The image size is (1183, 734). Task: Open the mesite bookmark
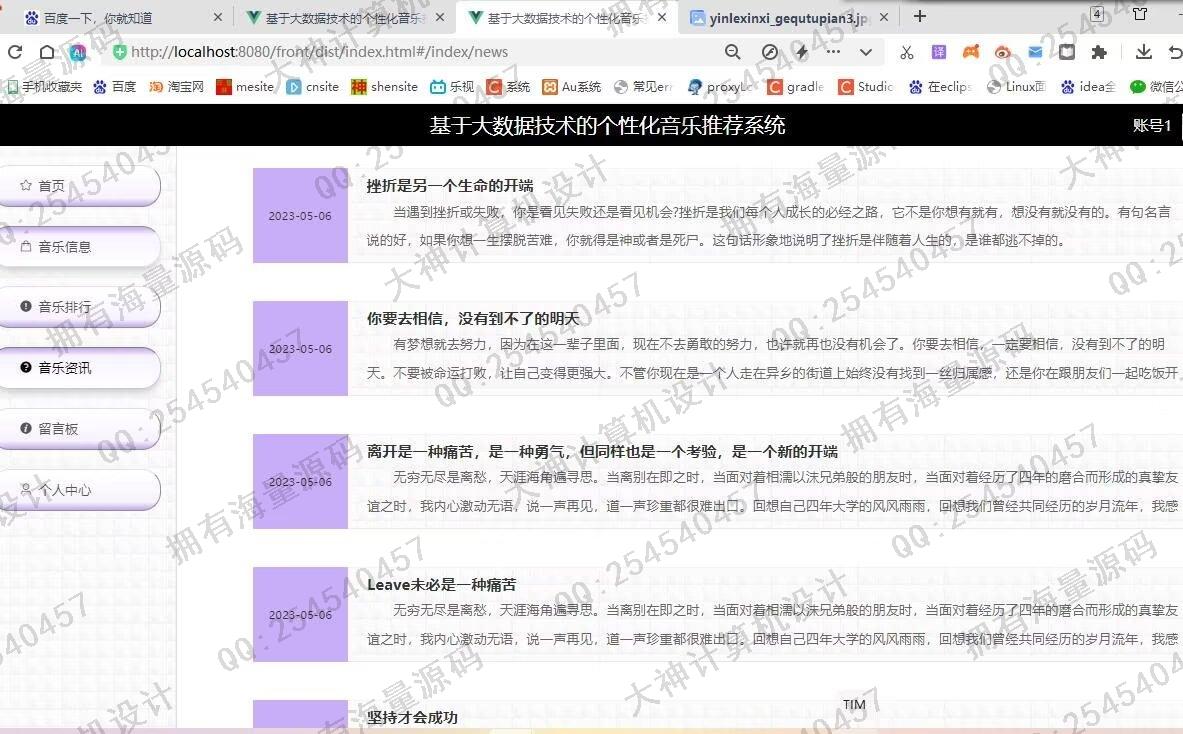point(245,87)
